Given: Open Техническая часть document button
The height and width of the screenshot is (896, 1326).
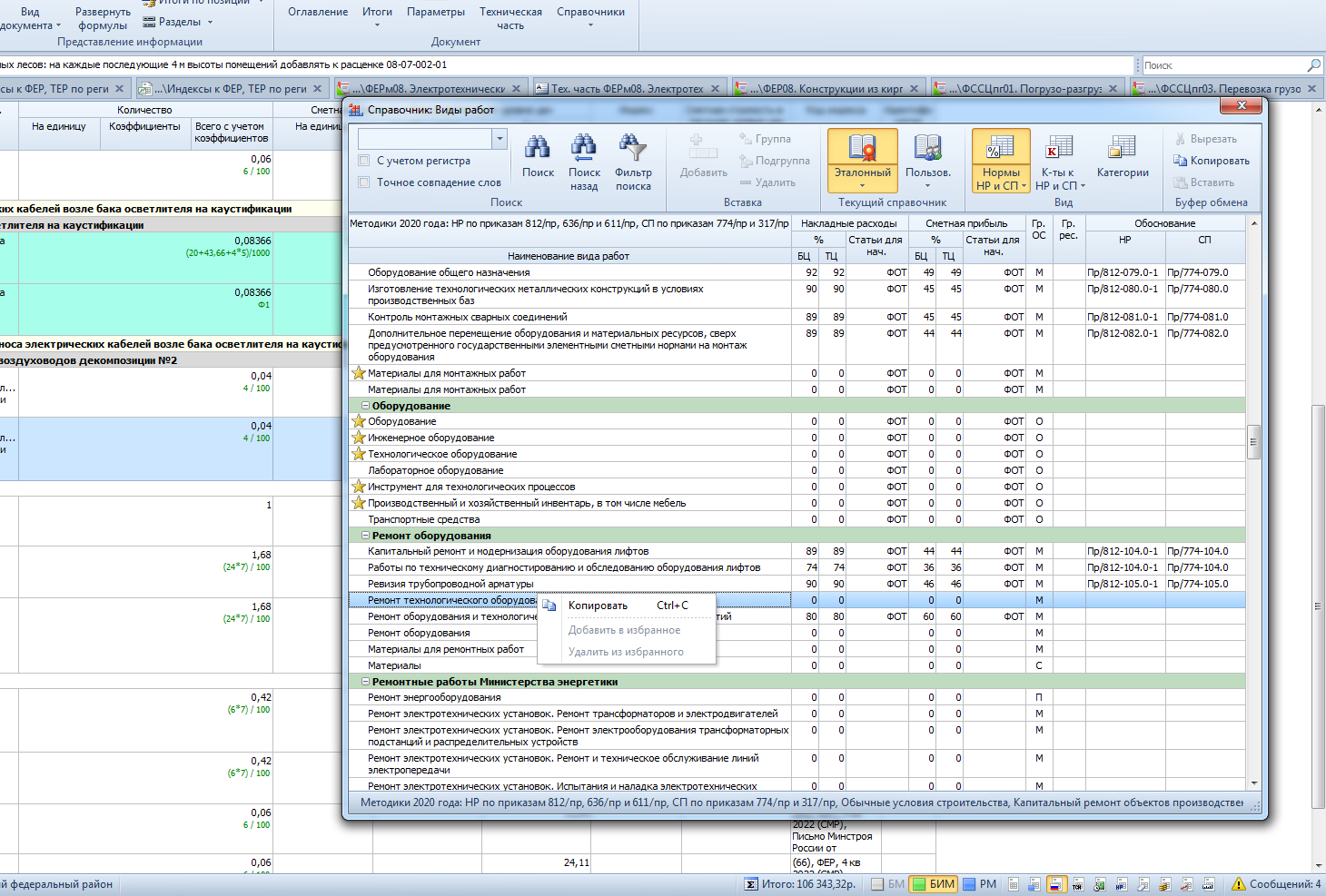Looking at the screenshot, I should pos(510,18).
